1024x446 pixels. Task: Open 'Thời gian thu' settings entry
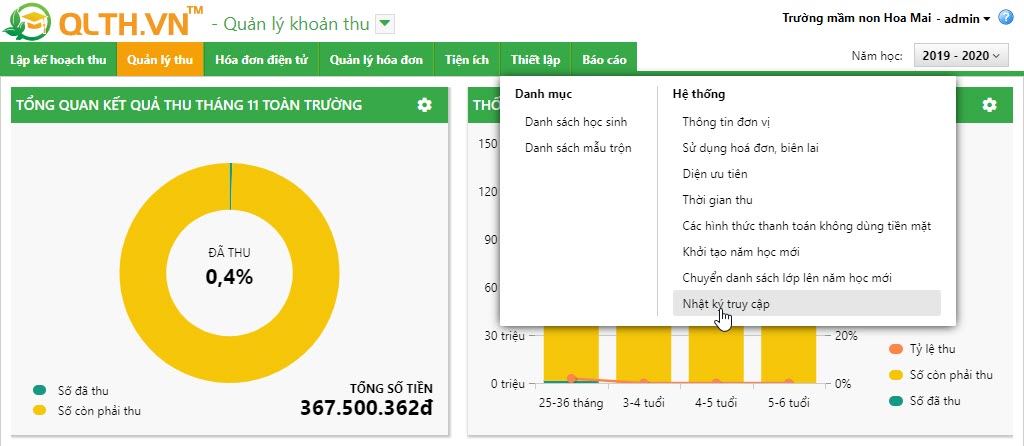click(717, 200)
